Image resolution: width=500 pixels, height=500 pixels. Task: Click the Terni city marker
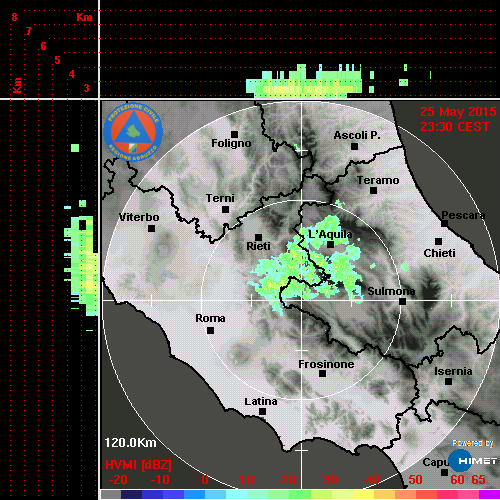pos(226,210)
